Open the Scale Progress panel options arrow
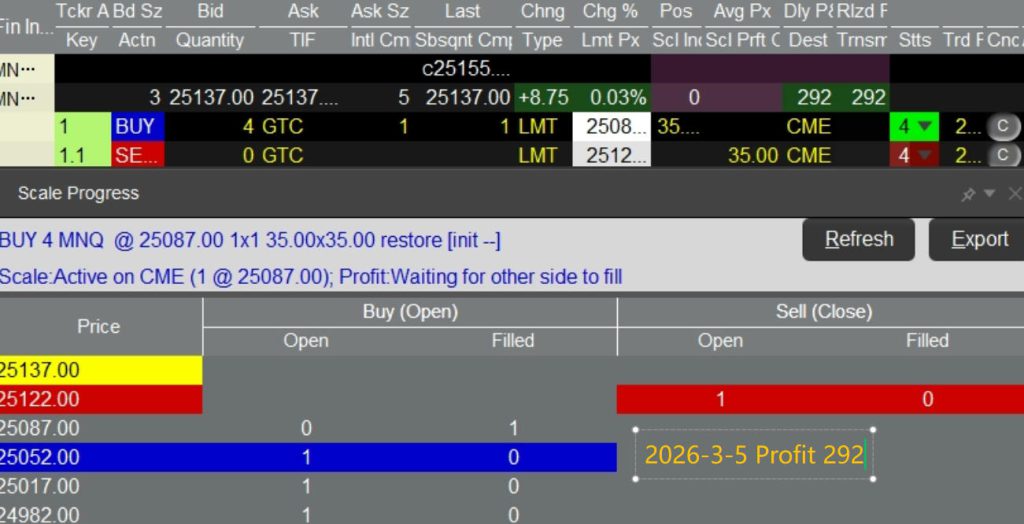Viewport: 1024px width, 524px height. click(990, 193)
